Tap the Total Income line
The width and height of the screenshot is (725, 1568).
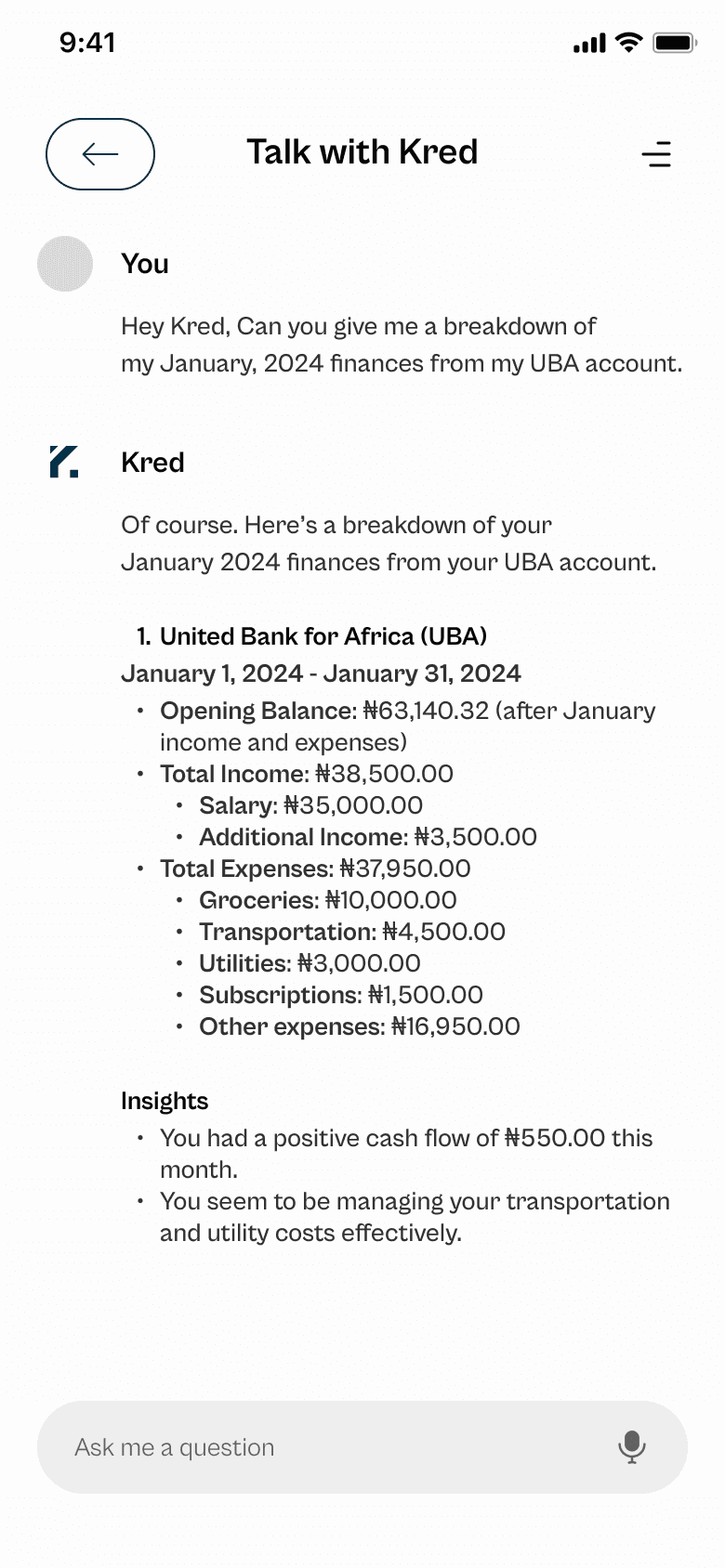point(306,774)
